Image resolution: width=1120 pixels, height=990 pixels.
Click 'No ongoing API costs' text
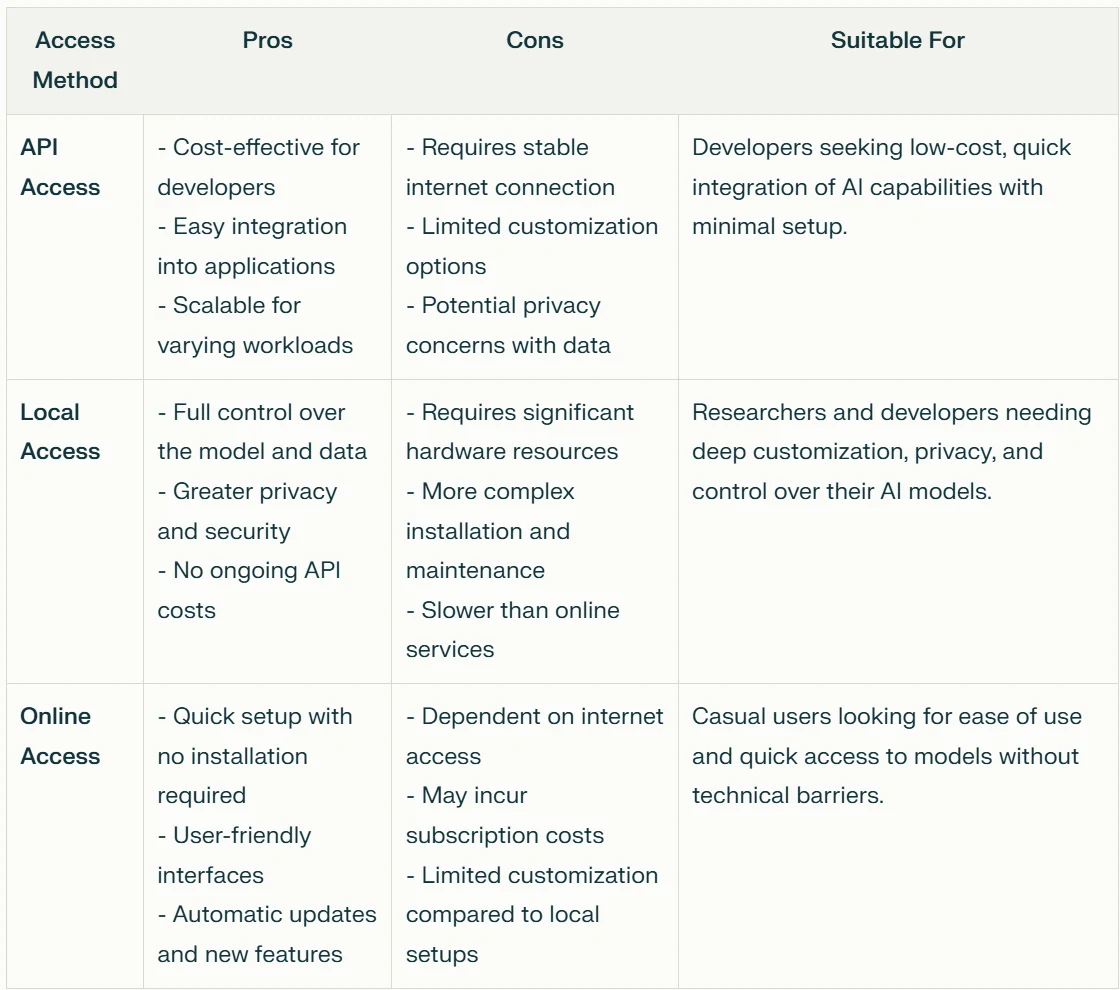click(x=249, y=590)
